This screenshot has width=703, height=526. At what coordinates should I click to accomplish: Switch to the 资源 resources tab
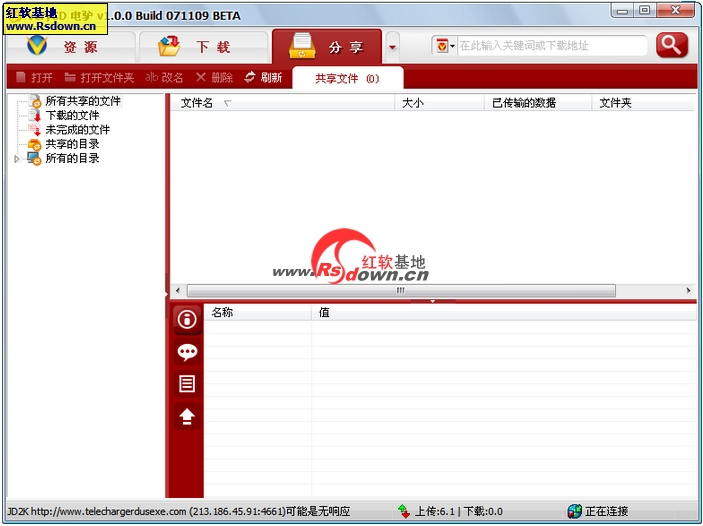(x=70, y=47)
